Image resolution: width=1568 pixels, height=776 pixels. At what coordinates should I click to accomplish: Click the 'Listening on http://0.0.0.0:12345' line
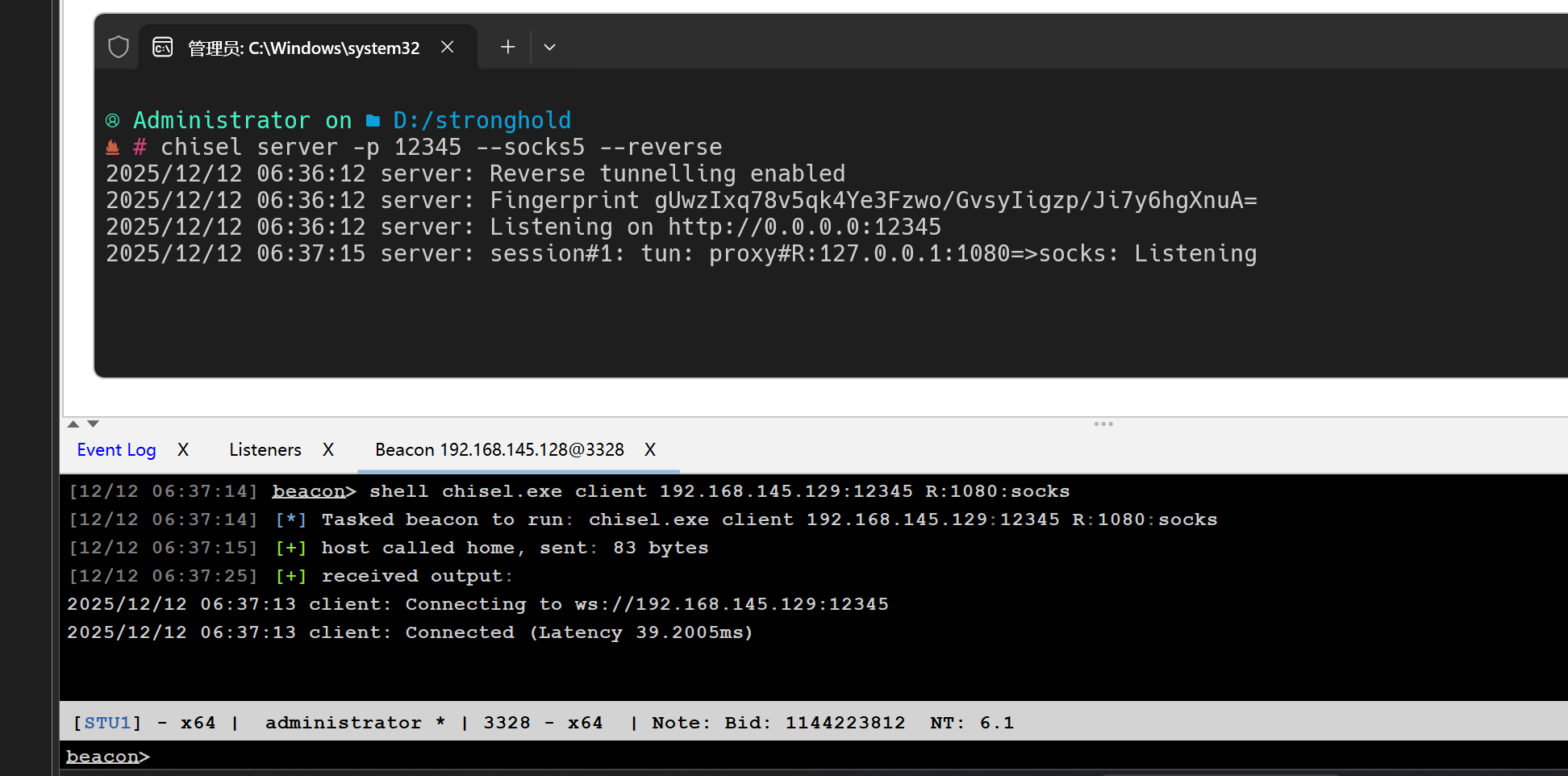click(x=523, y=227)
